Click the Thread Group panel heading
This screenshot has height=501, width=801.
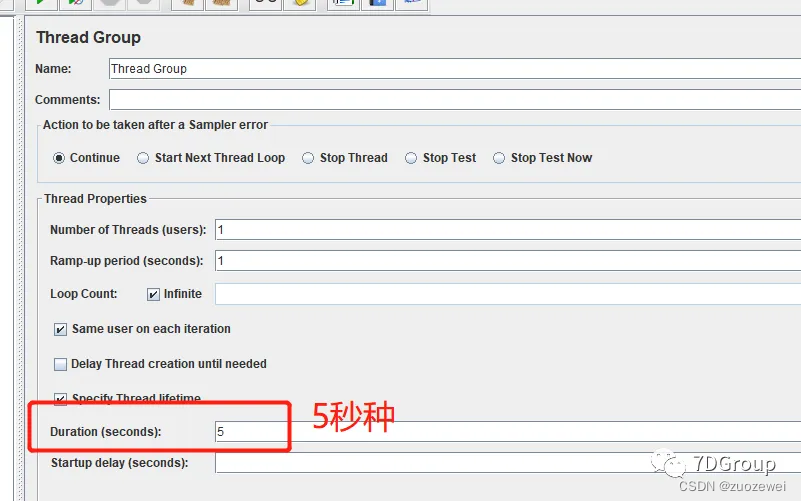(88, 37)
